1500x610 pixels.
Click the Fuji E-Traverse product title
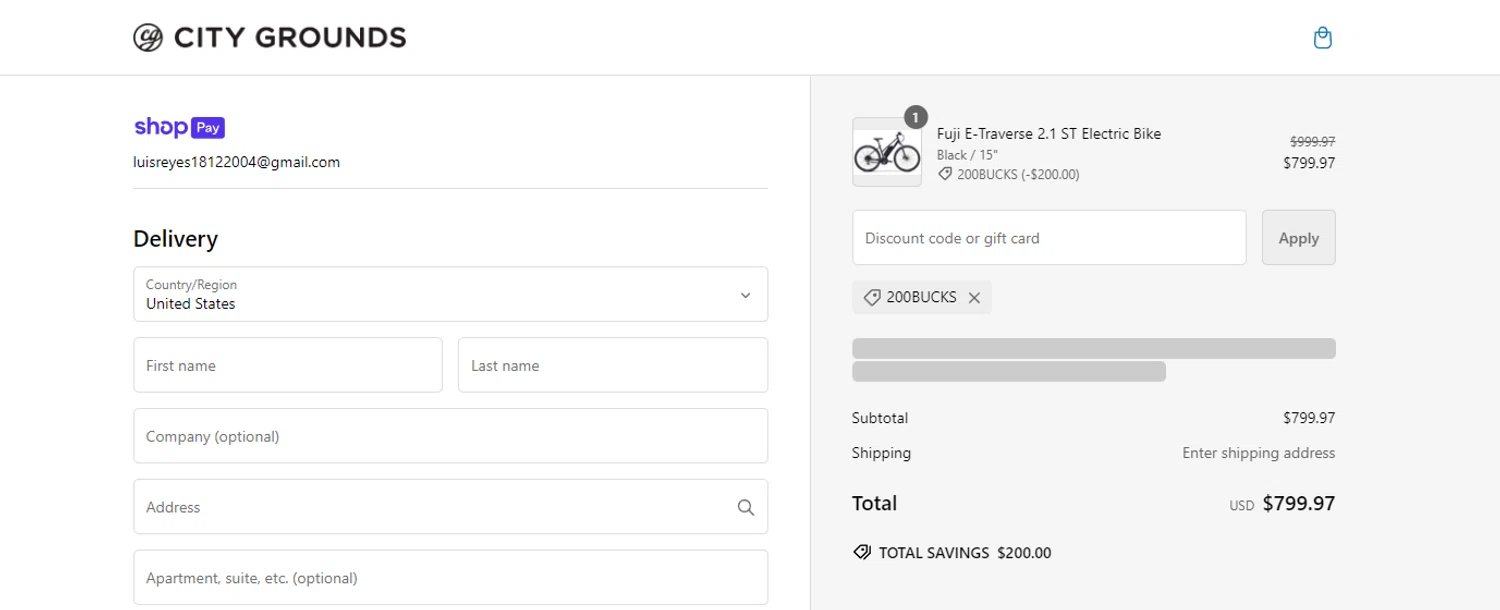point(1048,134)
